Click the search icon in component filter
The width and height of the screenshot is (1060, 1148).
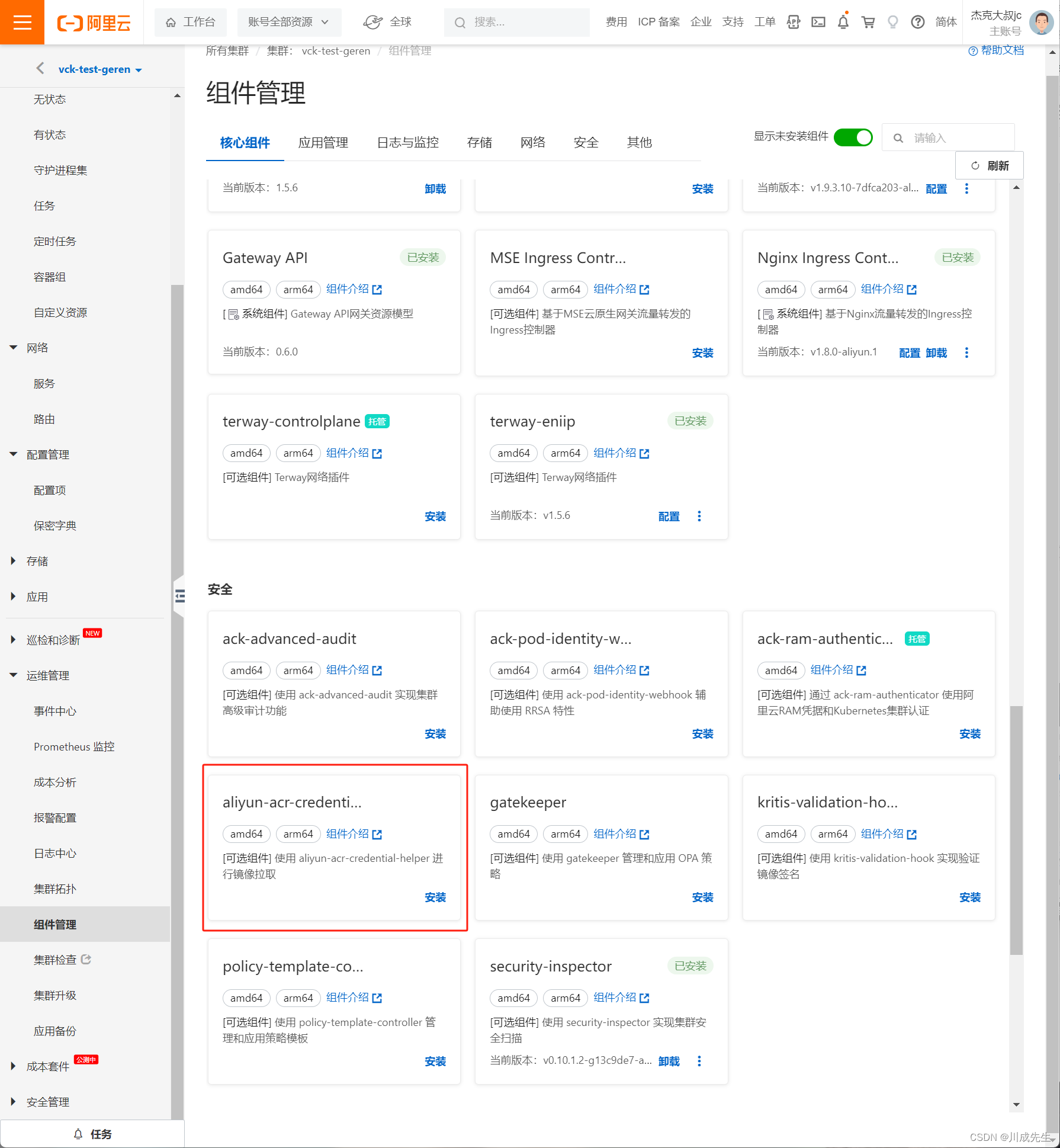898,137
